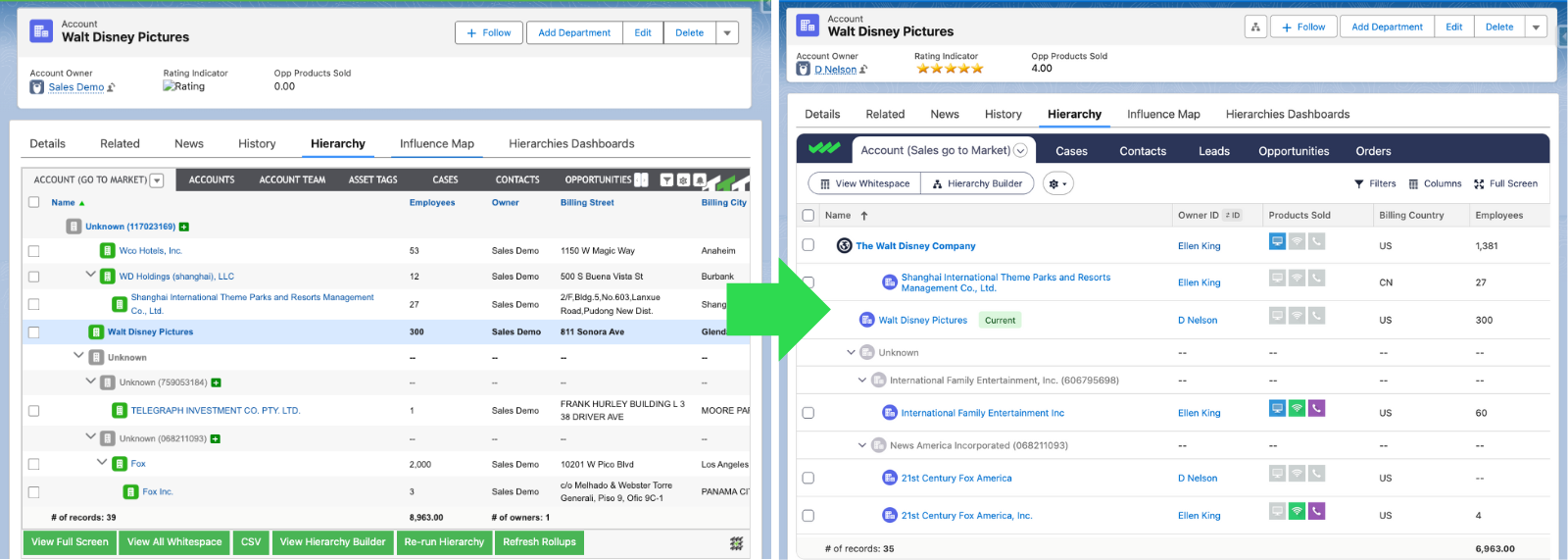Screen dimensions: 1568x560
Task: Click purple account icon beside Walt Disney Pictures Current
Action: [x=867, y=320]
